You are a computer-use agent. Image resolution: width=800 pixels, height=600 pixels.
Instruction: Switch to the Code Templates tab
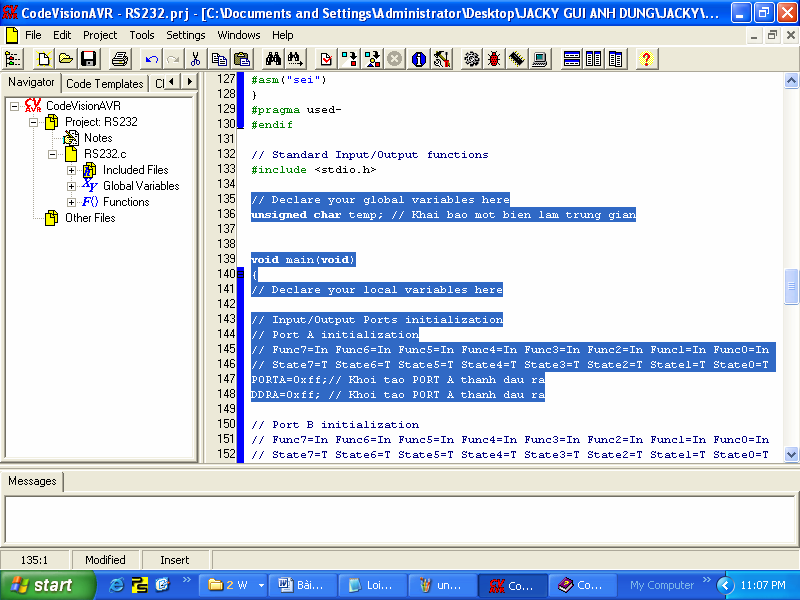click(105, 84)
